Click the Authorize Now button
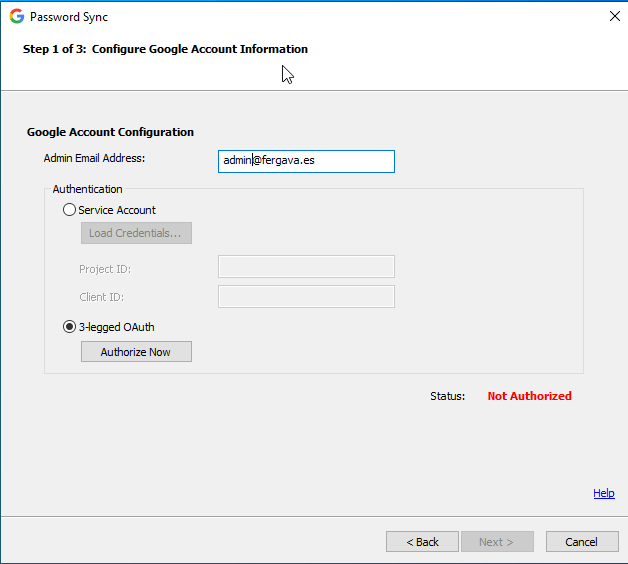This screenshot has width=628, height=564. point(136,352)
